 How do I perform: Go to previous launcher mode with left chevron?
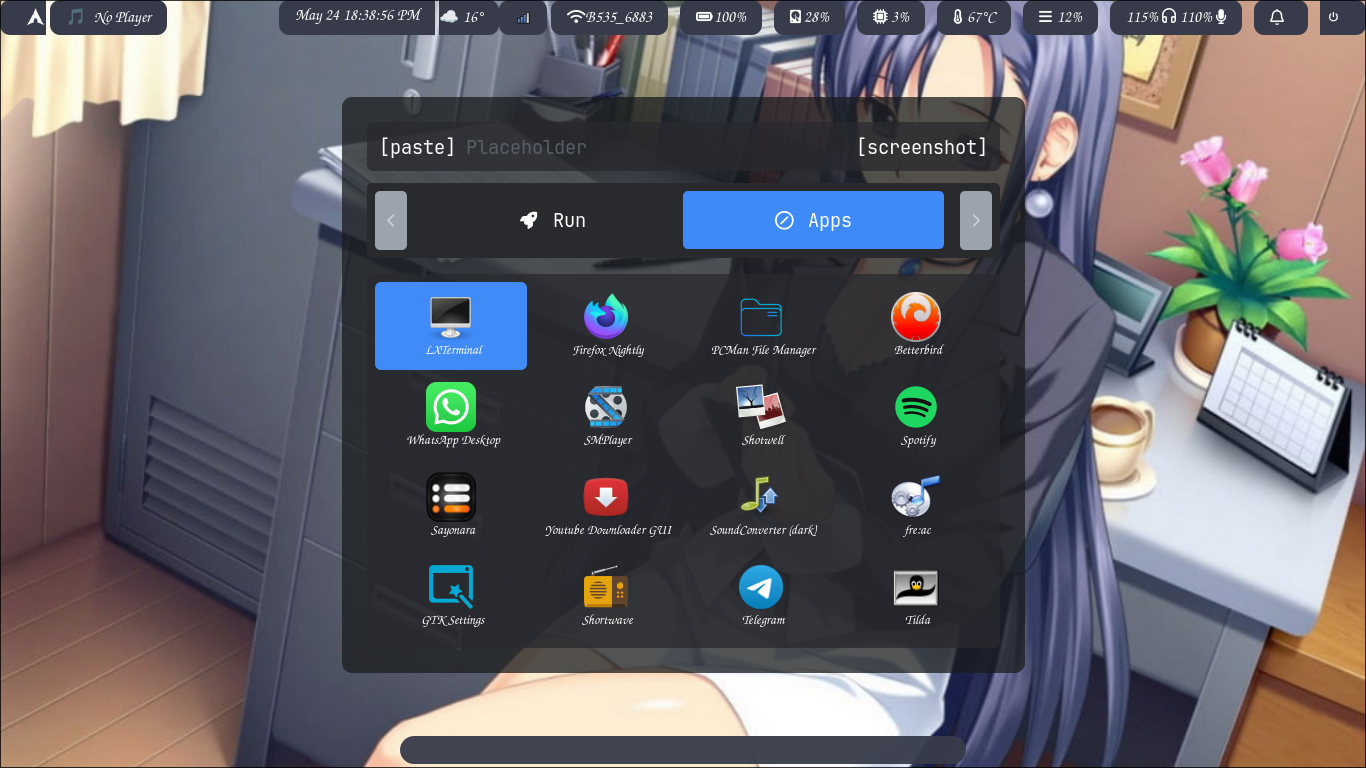point(391,220)
